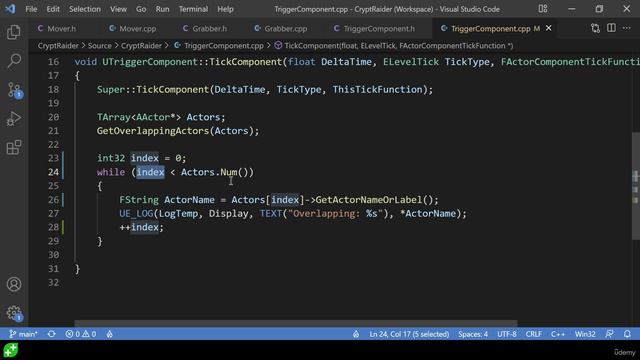Open errors and warnings count in status bar
640x360 pixels.
80,334
